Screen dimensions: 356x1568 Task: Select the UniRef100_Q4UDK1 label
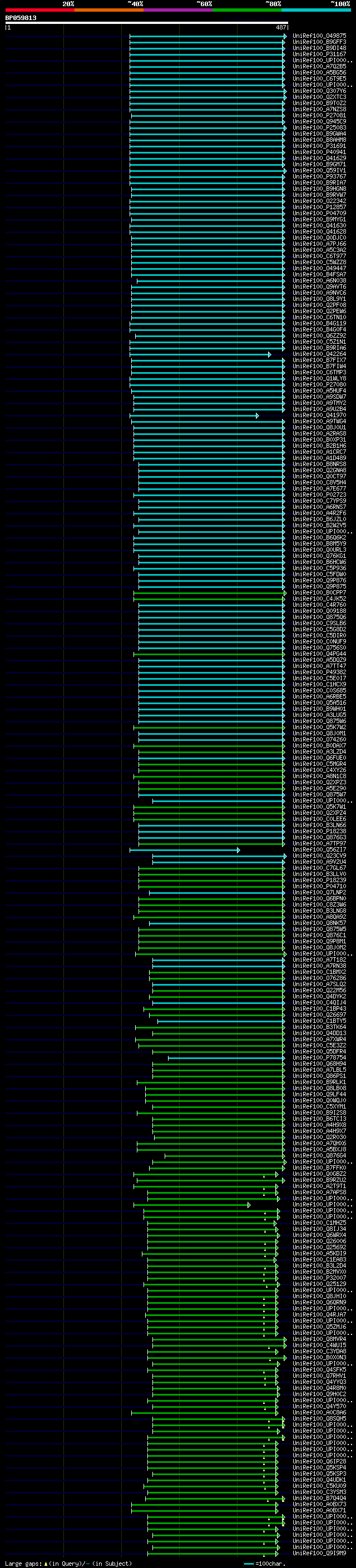pyautogui.click(x=319, y=1480)
